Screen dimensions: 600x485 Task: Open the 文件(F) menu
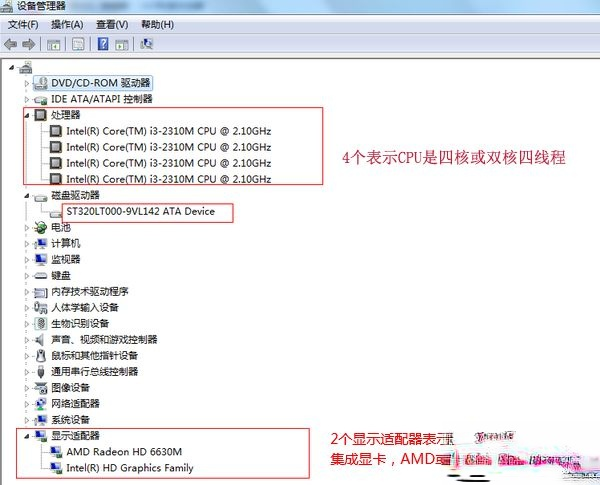(23, 24)
